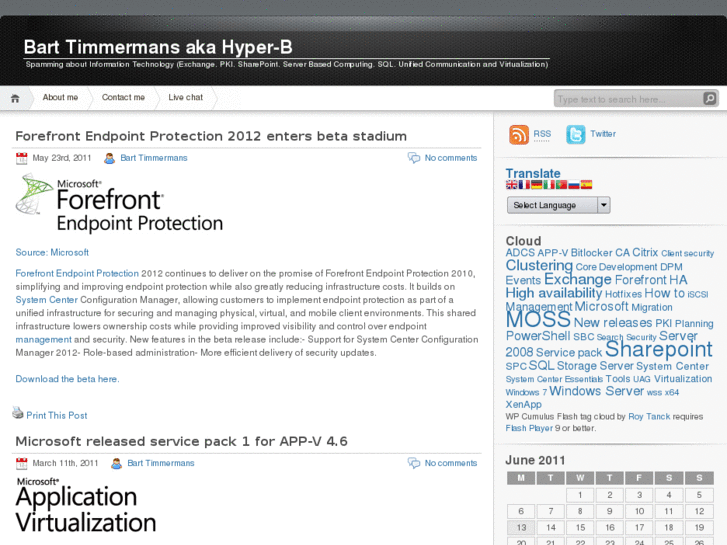Click Bart Timmermans author link on APP-V post

coord(161,463)
